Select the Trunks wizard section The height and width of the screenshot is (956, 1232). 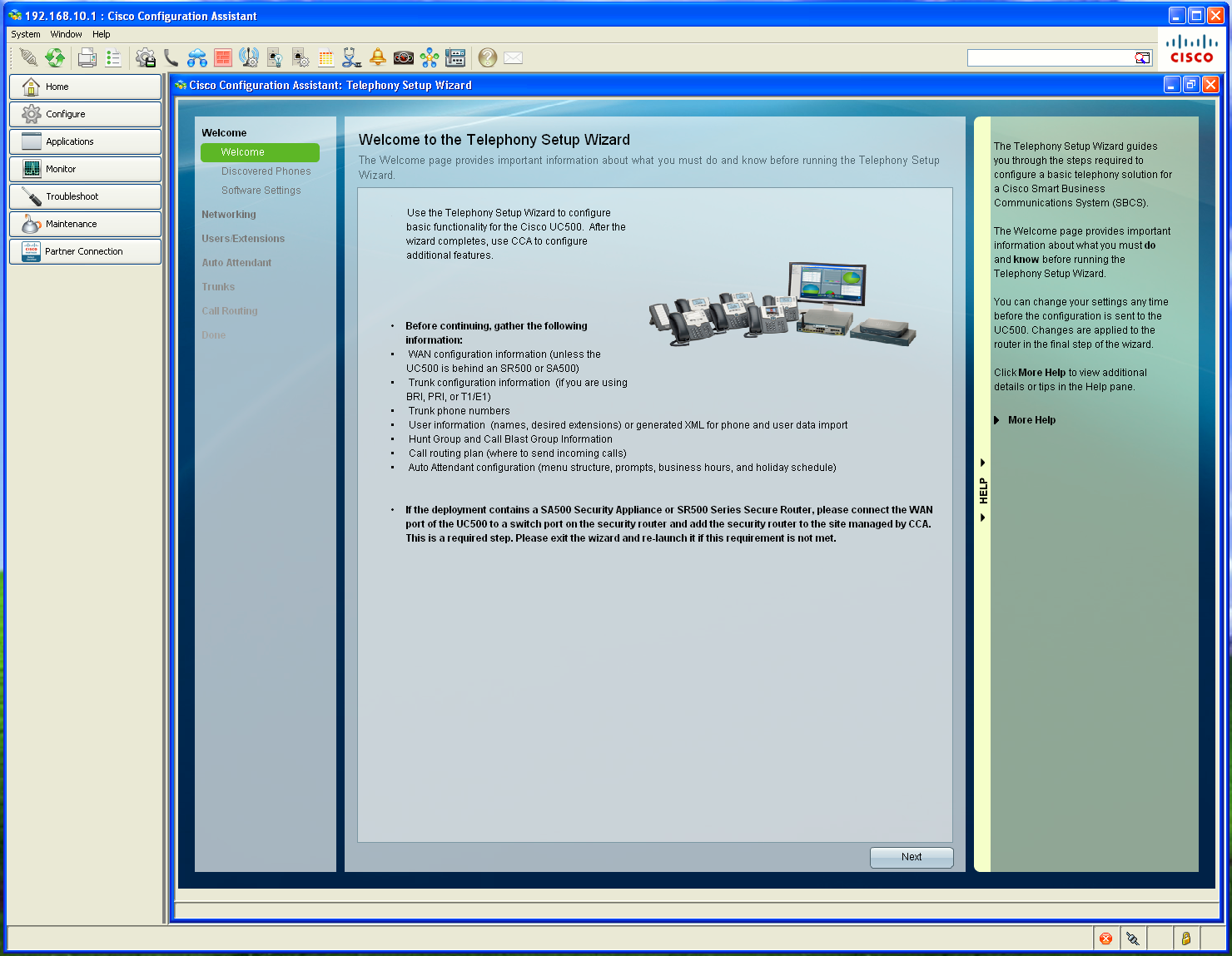(x=218, y=287)
